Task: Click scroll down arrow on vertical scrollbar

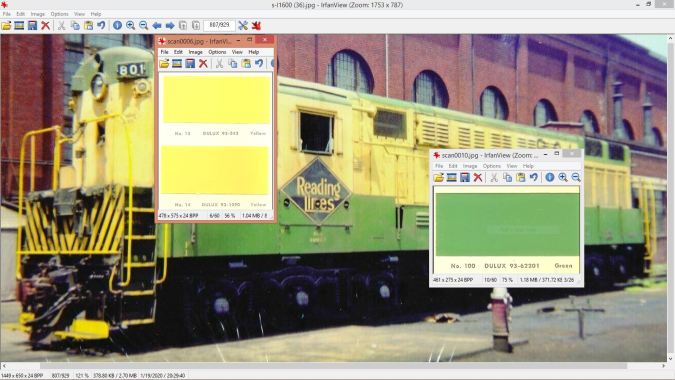Action: click(670, 358)
